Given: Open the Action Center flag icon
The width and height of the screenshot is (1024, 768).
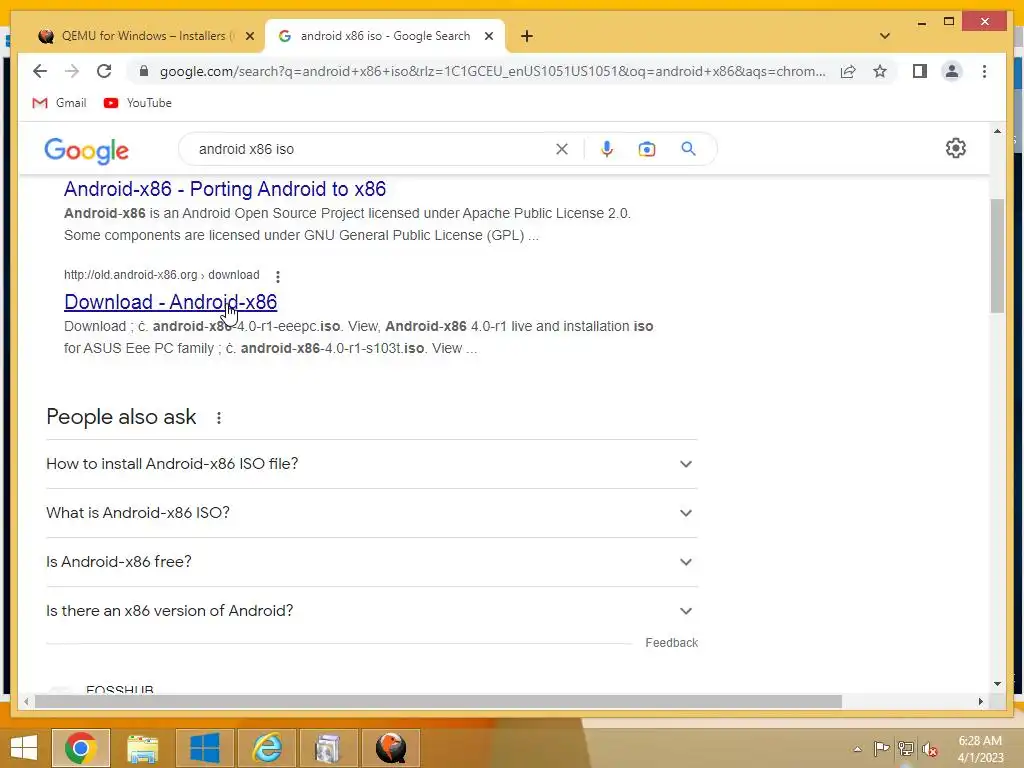Looking at the screenshot, I should point(881,748).
